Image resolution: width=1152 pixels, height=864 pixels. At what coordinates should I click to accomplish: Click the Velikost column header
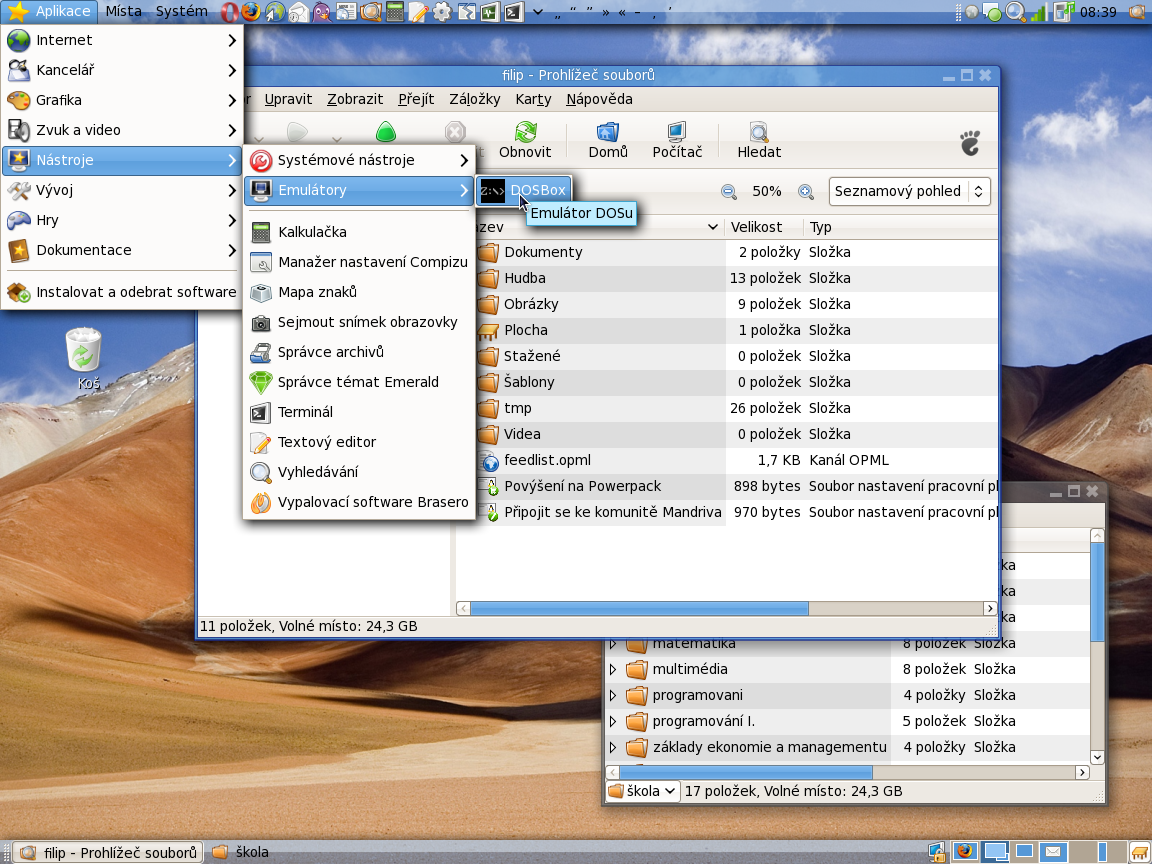pos(763,228)
